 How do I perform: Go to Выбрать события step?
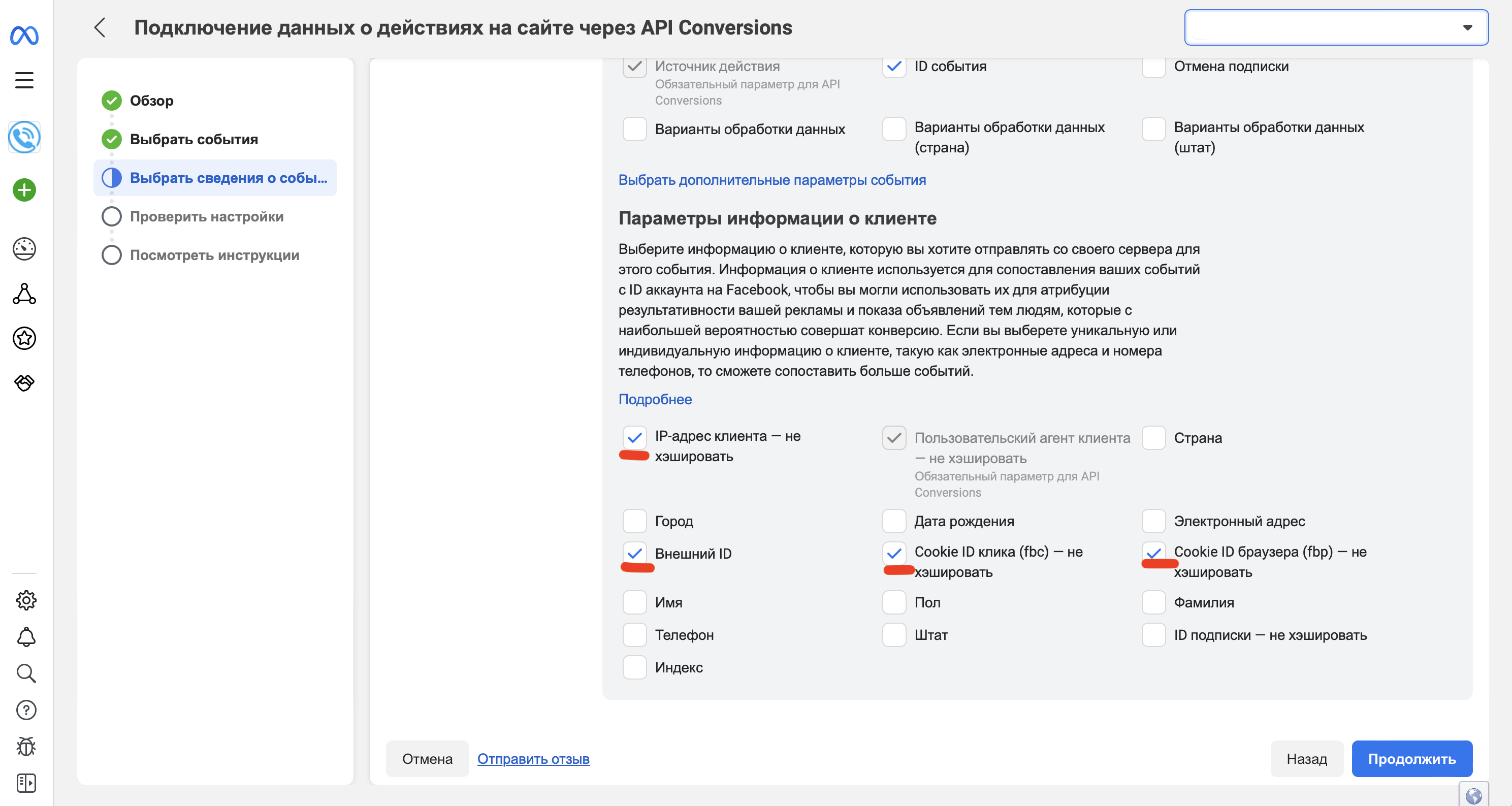[194, 139]
